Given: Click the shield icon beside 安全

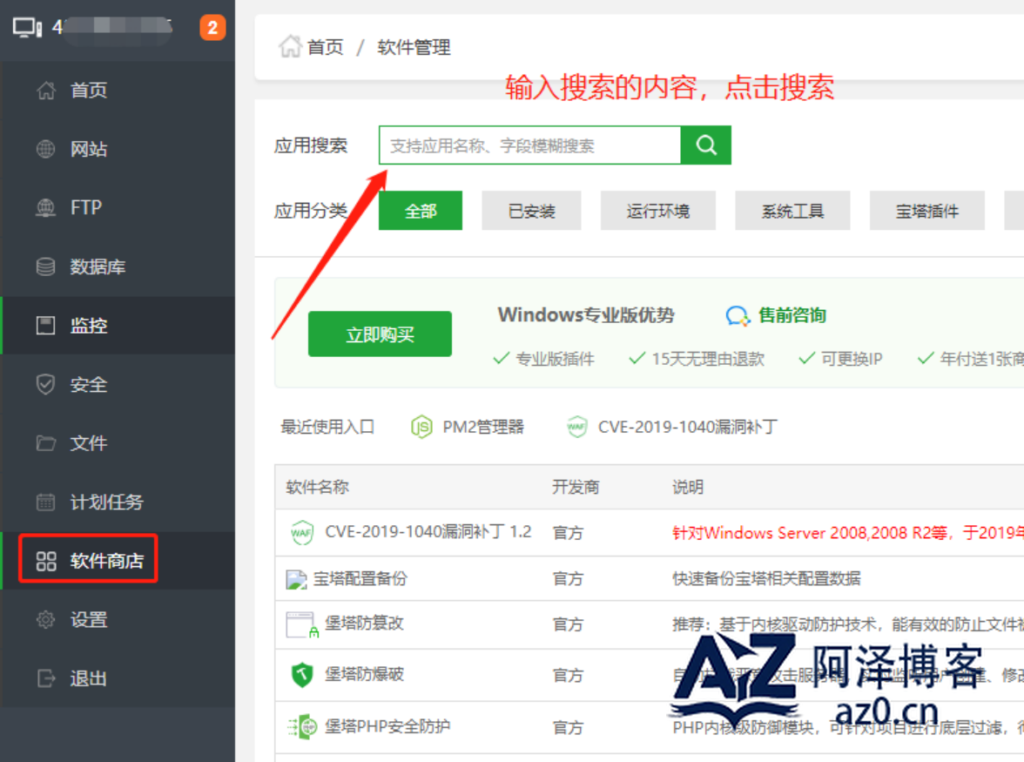Looking at the screenshot, I should 46,384.
